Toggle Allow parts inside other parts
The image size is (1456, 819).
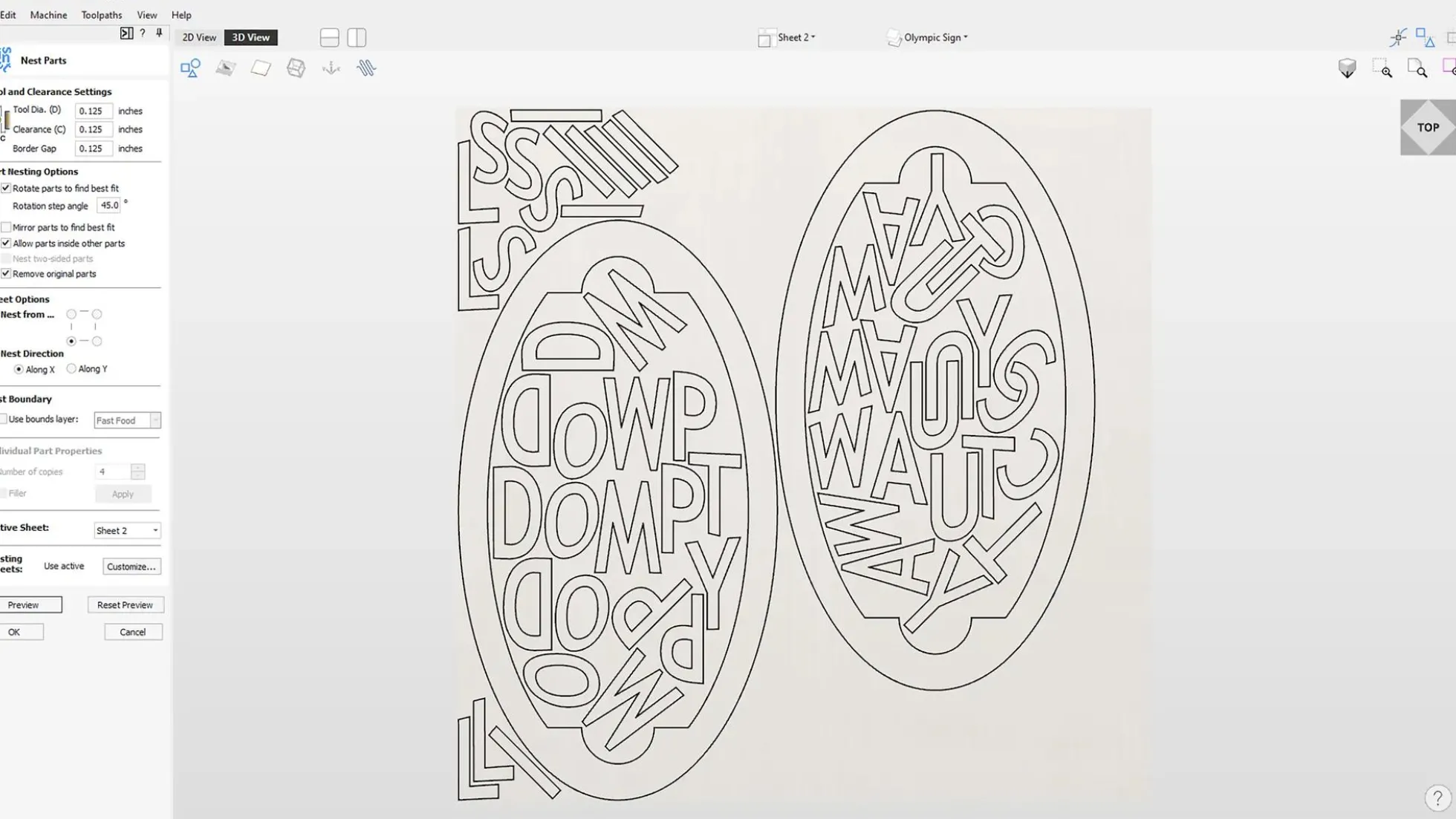tap(6, 244)
